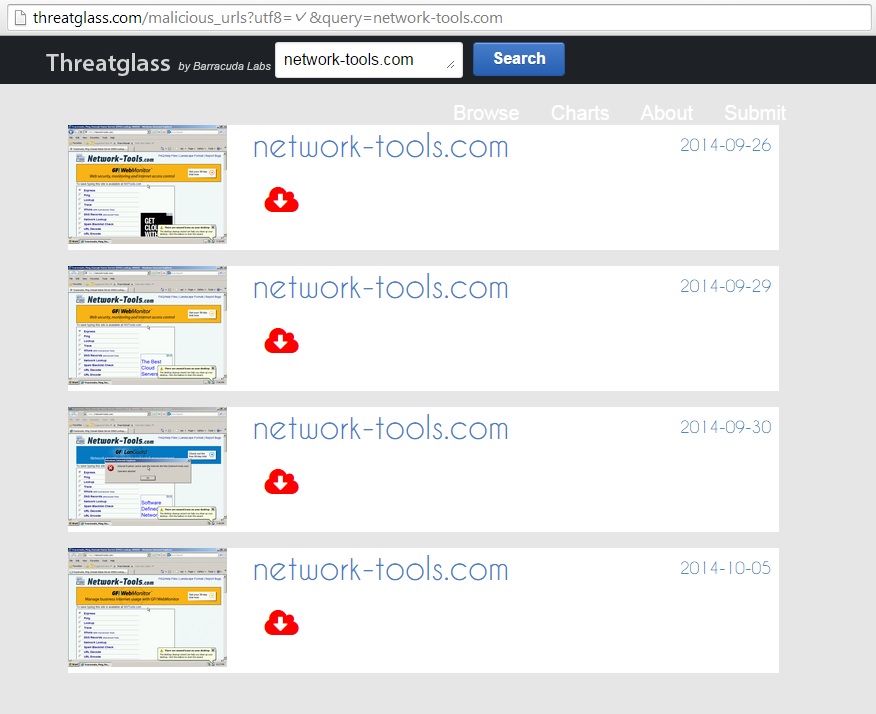Click the download cloud icon for 2014-09-29 entry
Image resolution: width=876 pixels, height=714 pixels.
tap(282, 341)
